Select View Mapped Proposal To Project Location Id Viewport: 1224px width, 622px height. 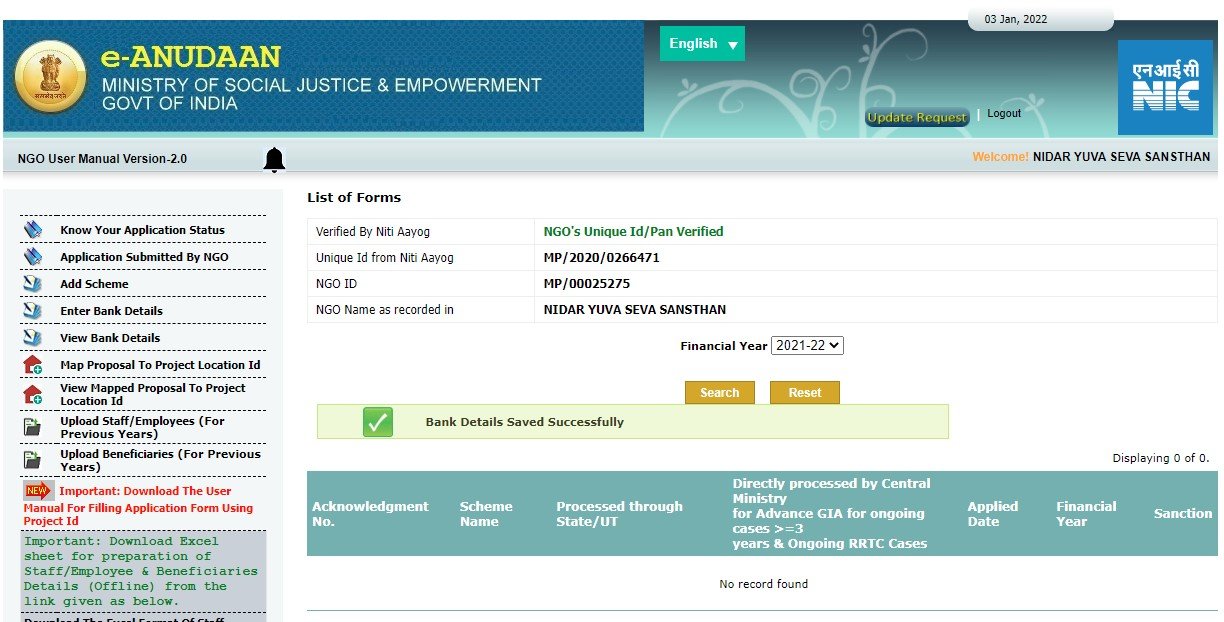pyautogui.click(x=152, y=394)
